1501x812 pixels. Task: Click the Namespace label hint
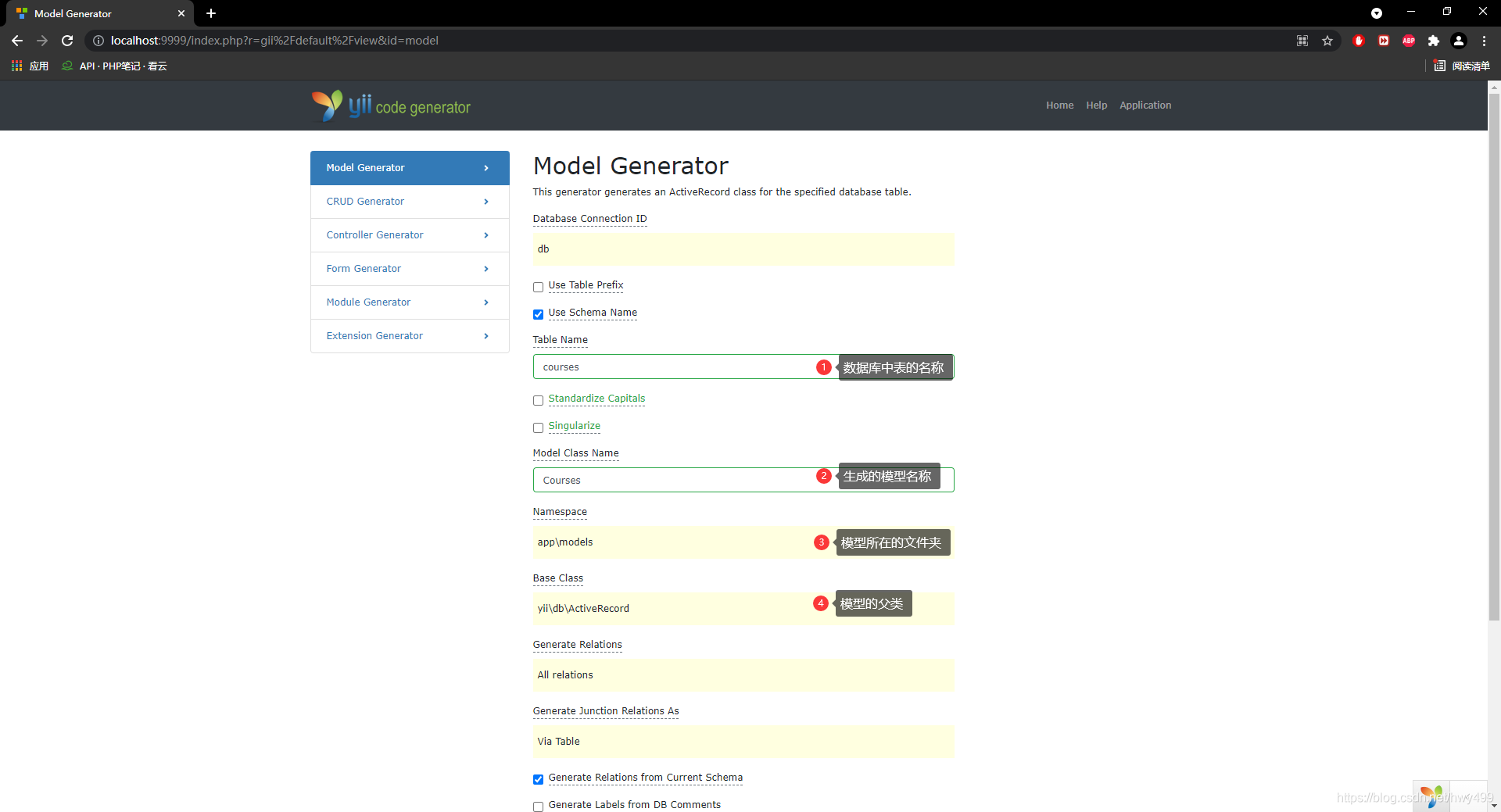560,512
